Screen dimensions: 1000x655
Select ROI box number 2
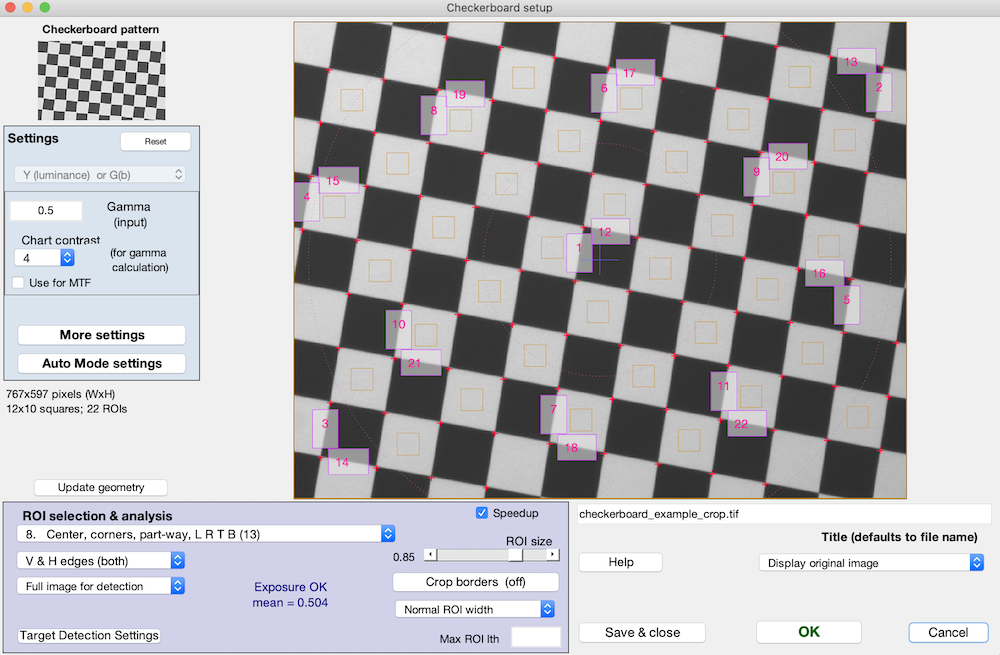point(879,92)
